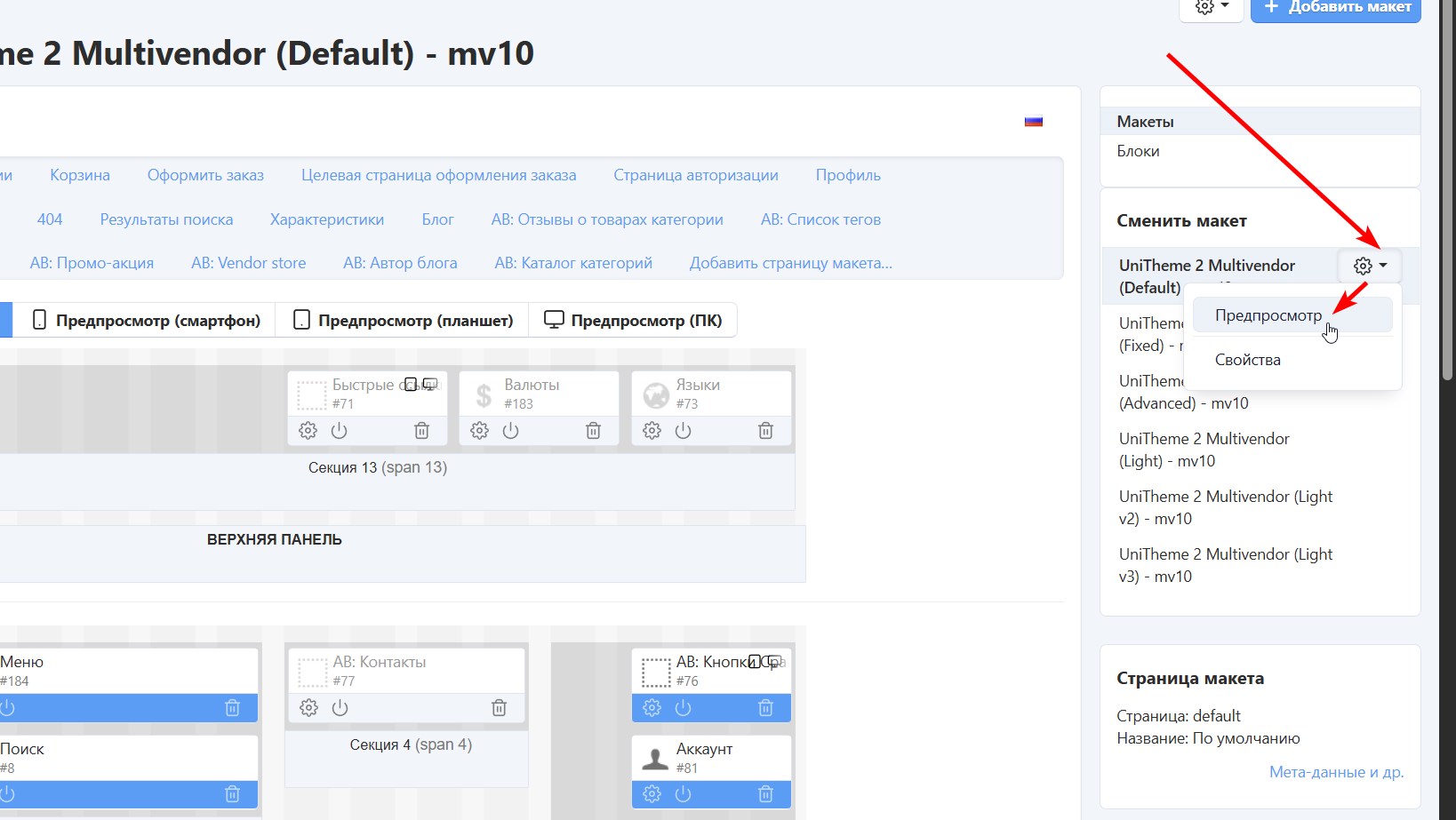This screenshot has height=820, width=1456.
Task: Delete the AB: Контакты block #77
Action: pos(499,708)
